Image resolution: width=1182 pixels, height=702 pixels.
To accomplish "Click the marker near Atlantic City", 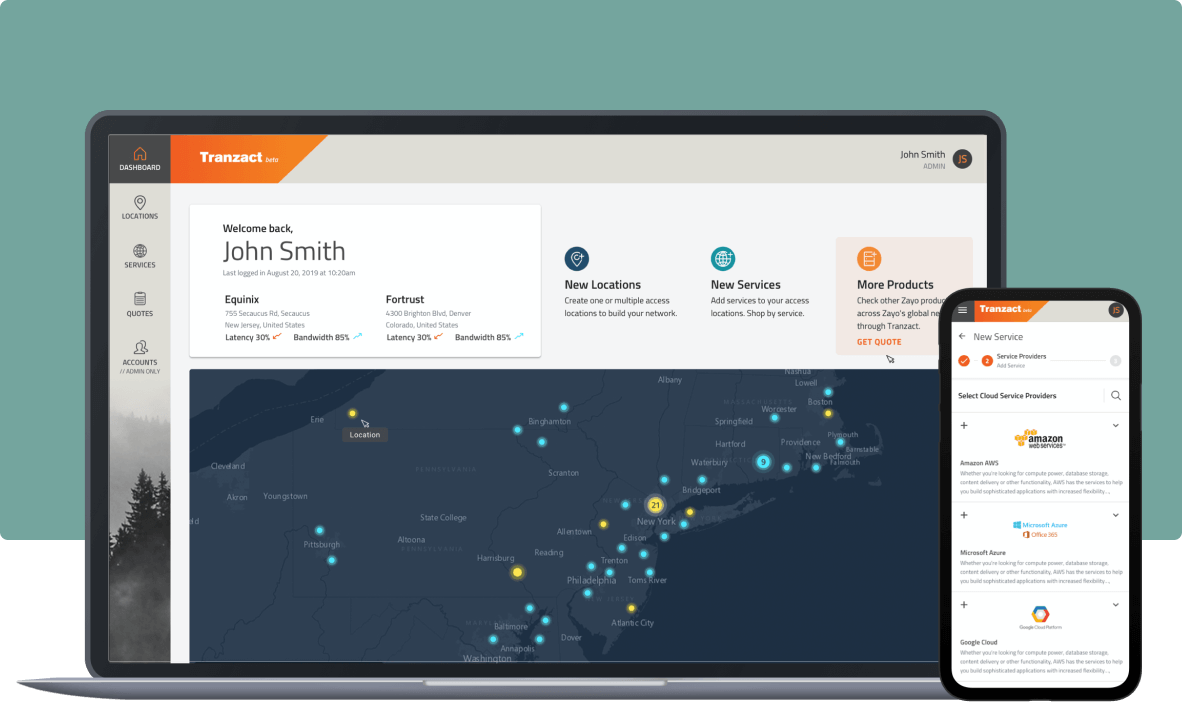I will [632, 609].
